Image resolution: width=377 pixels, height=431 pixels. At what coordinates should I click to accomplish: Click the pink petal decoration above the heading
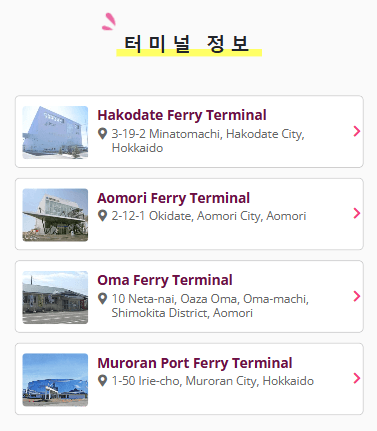109,22
